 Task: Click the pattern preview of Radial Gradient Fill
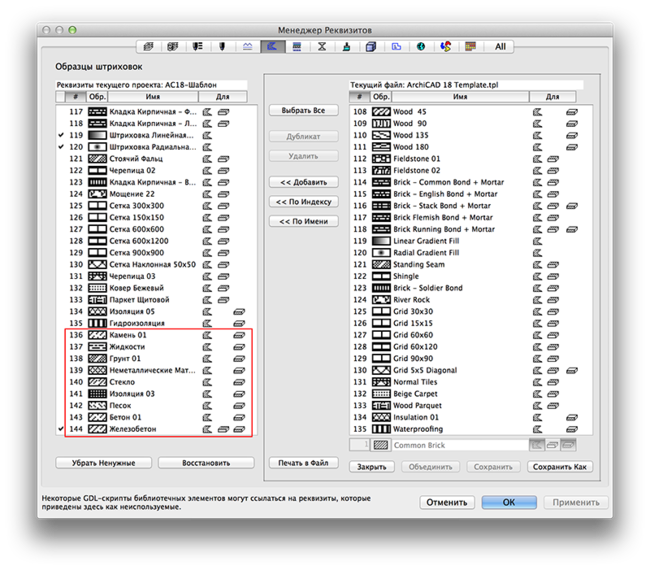click(x=381, y=253)
